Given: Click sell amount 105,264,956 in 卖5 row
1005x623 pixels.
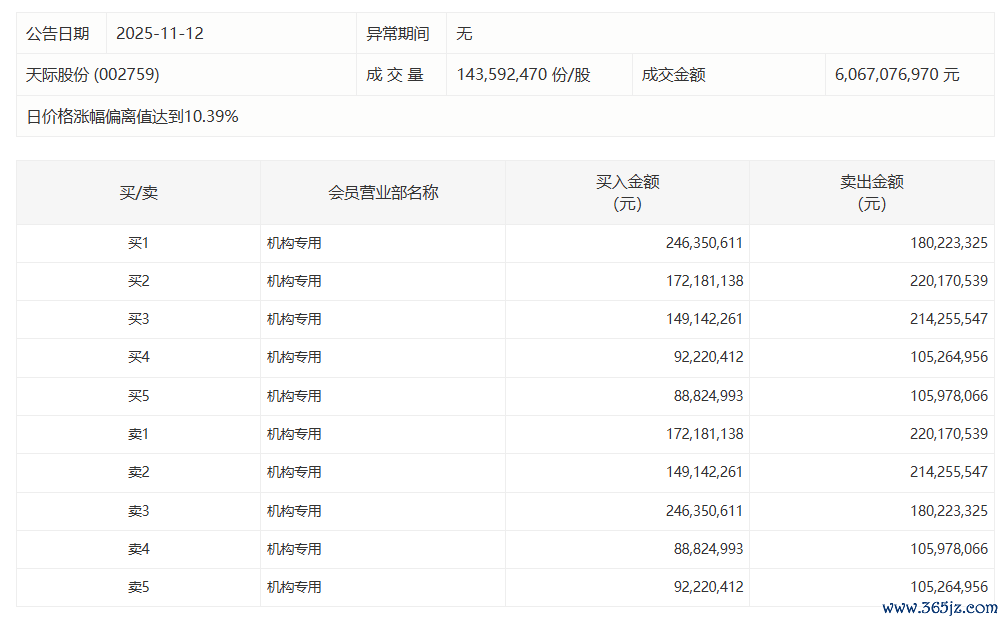Looking at the screenshot, I should click(949, 586).
